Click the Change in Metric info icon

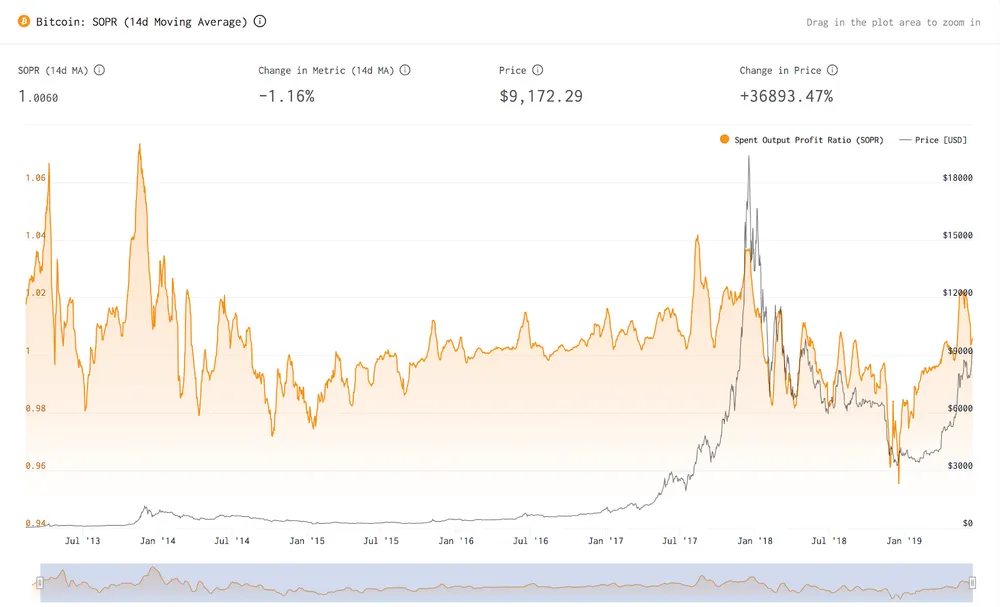coord(404,70)
